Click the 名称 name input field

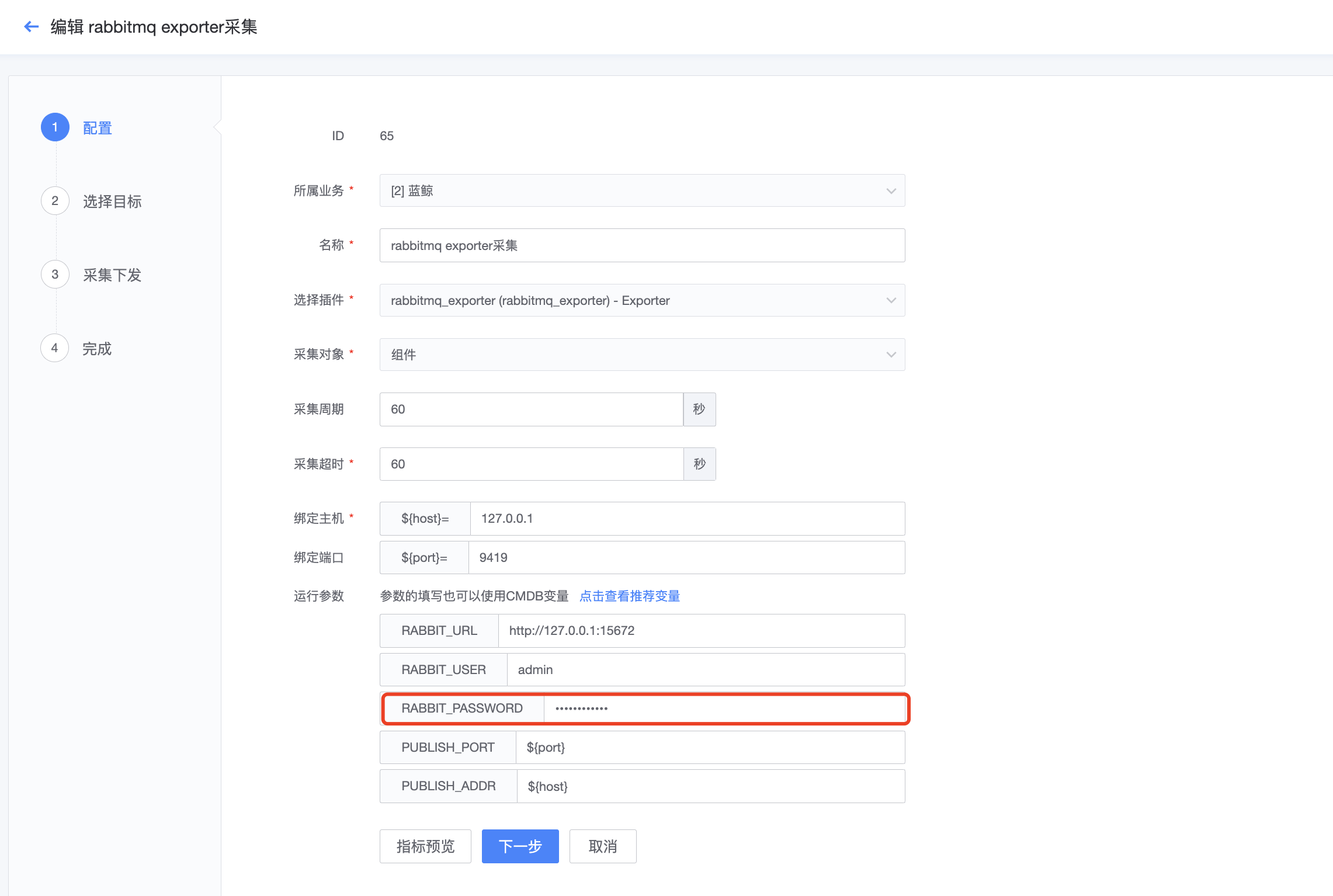[x=641, y=245]
